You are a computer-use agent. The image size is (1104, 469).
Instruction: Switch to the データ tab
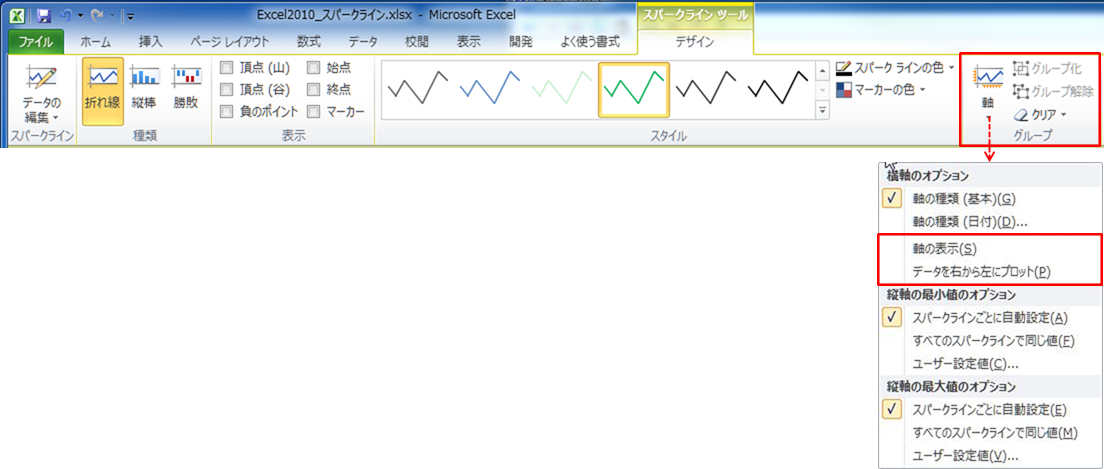[363, 42]
